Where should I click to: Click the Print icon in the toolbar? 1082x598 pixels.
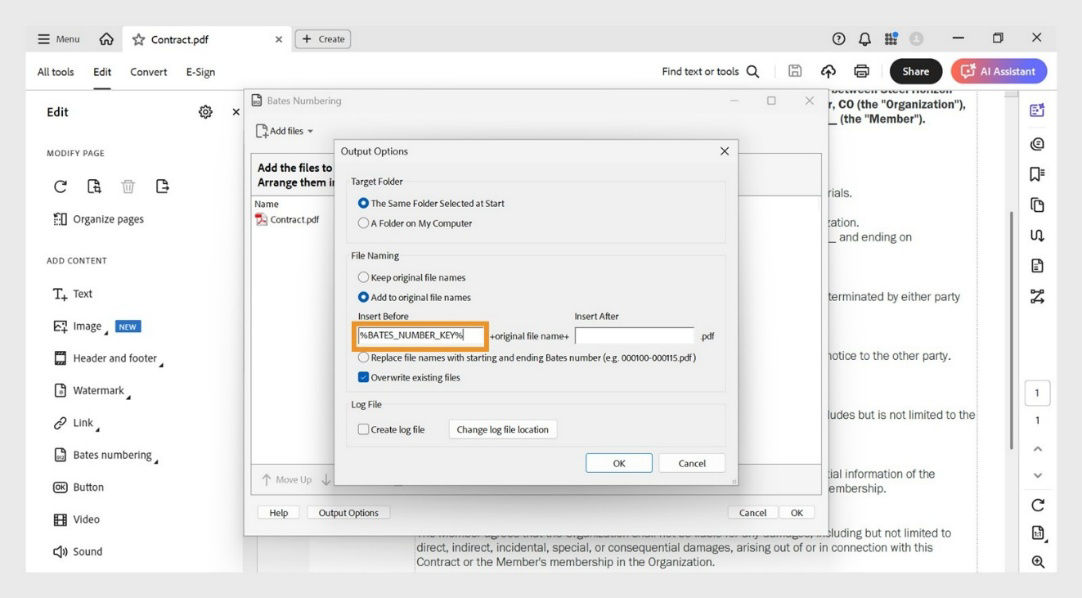click(x=860, y=71)
